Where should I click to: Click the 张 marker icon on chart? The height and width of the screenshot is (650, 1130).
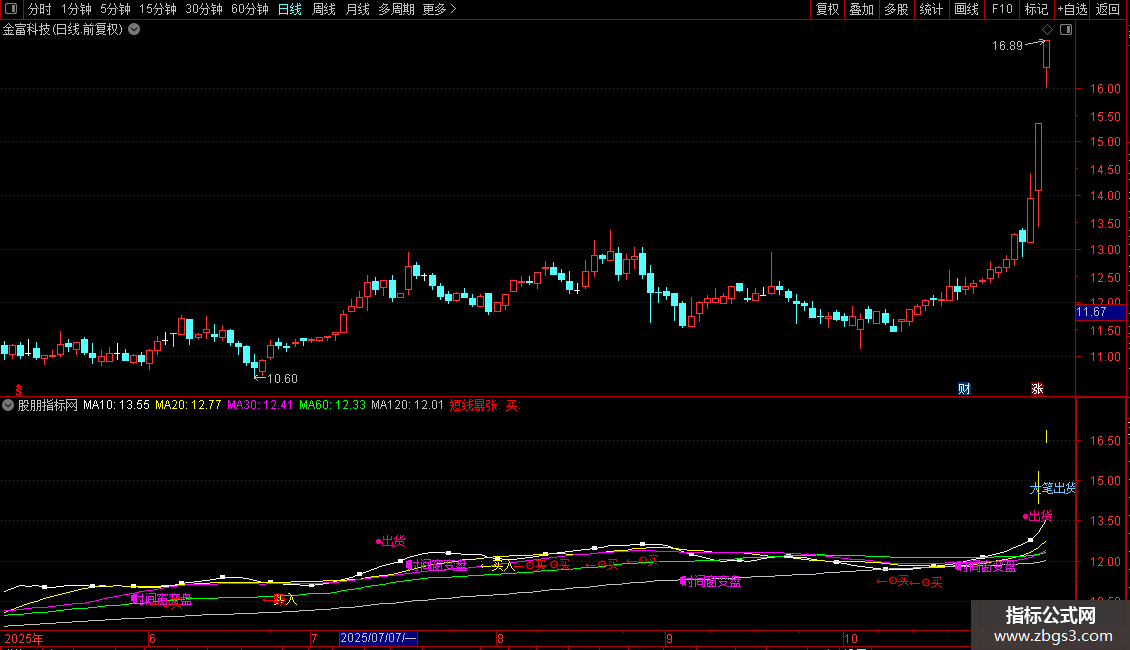coord(1037,388)
